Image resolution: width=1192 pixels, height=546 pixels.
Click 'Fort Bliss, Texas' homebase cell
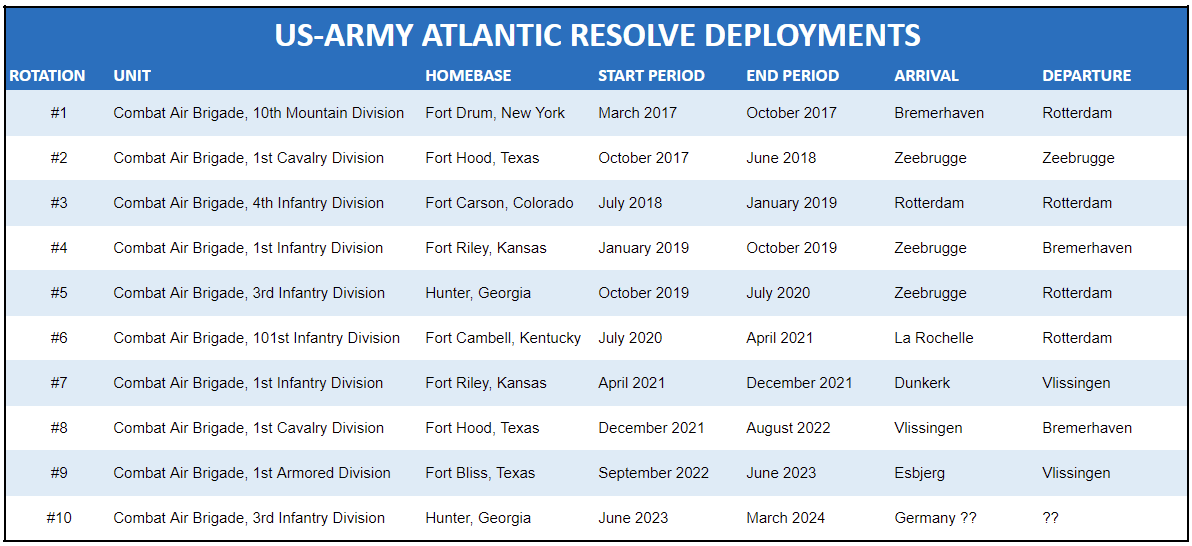[480, 473]
